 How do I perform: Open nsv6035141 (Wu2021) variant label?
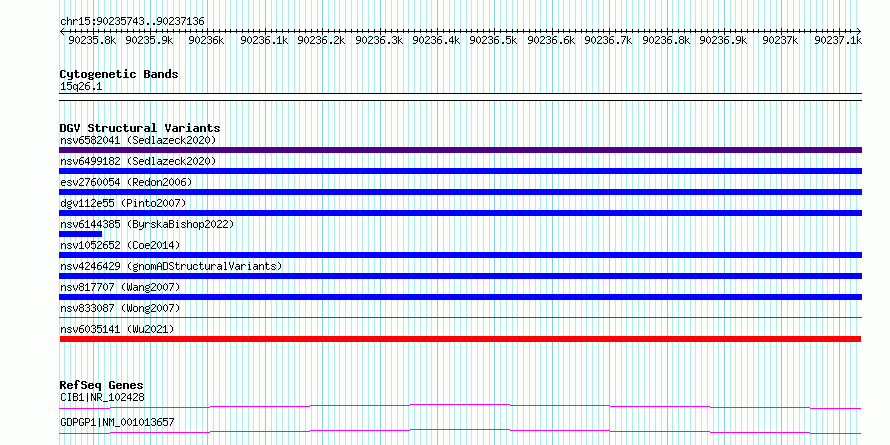point(117,329)
